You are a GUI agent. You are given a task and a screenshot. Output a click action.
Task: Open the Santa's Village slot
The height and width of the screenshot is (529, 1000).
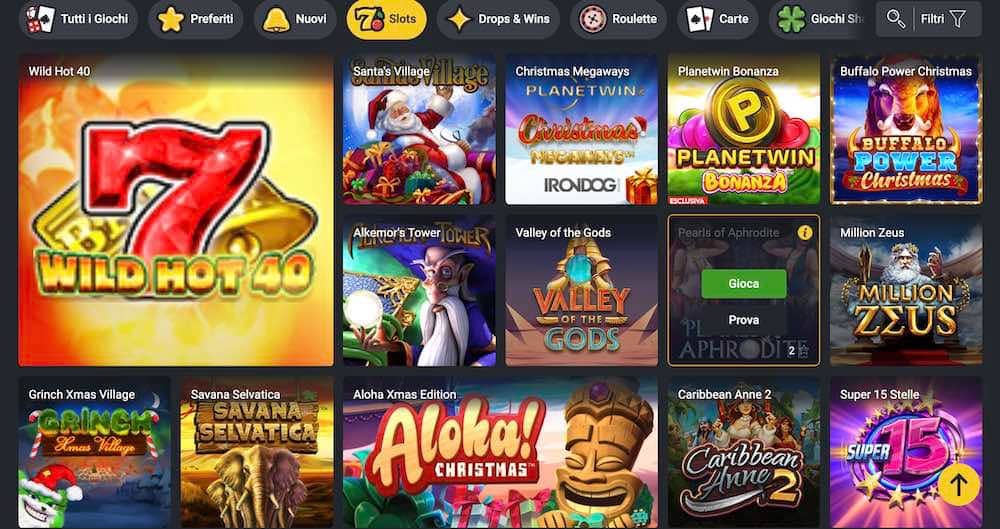(x=419, y=130)
